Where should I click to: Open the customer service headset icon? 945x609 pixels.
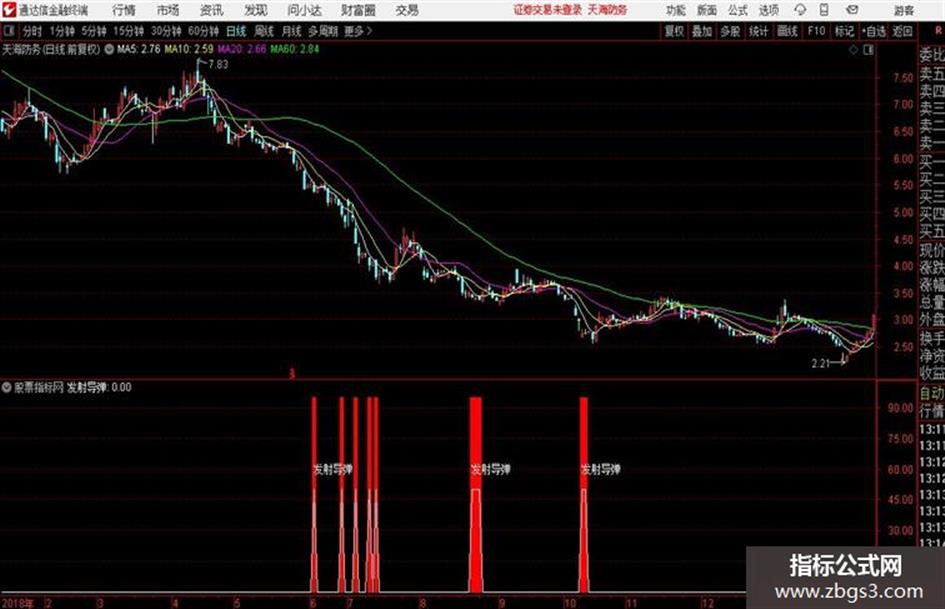[800, 10]
